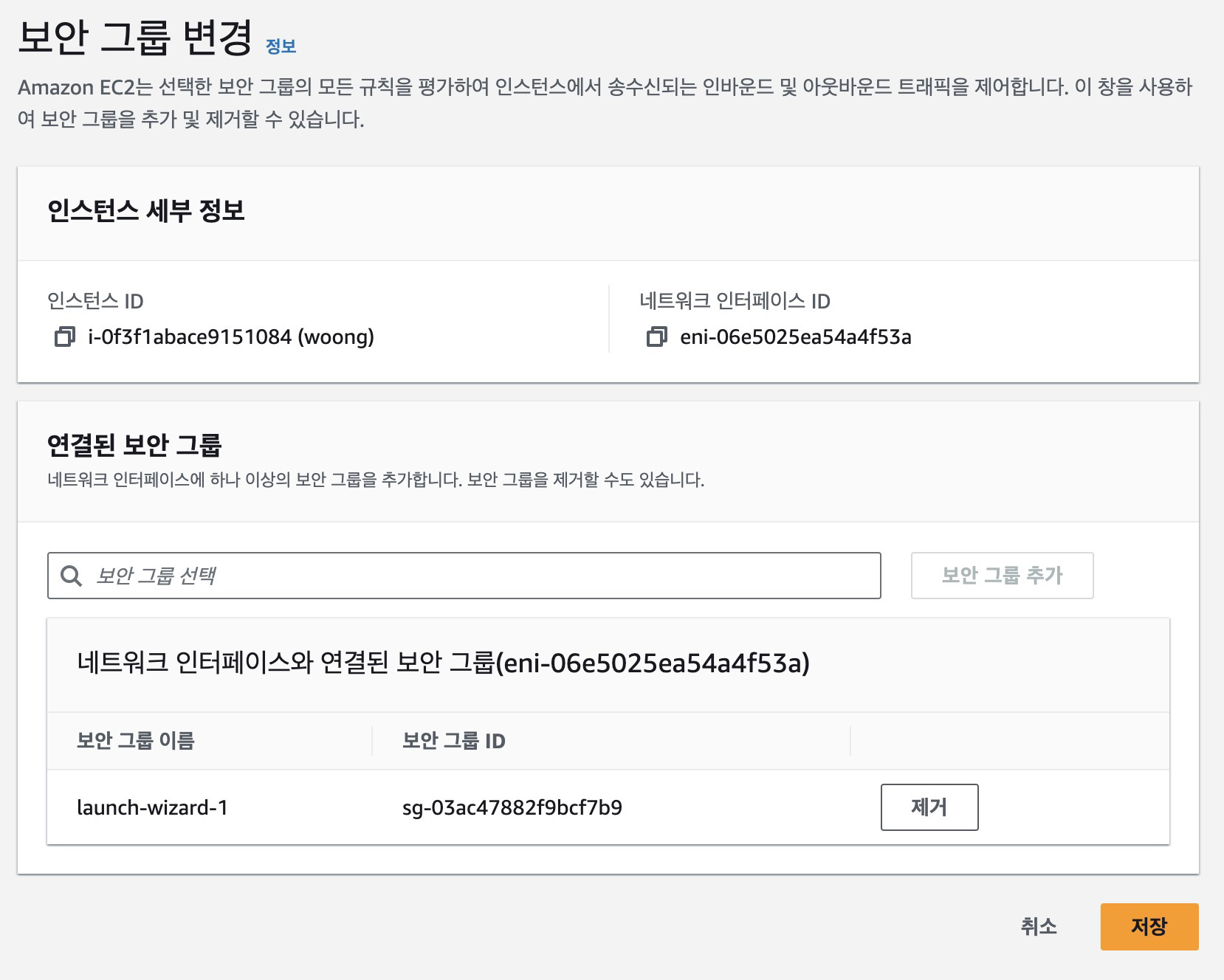
Task: Copy the instance ID with the copy icon
Action: click(65, 337)
